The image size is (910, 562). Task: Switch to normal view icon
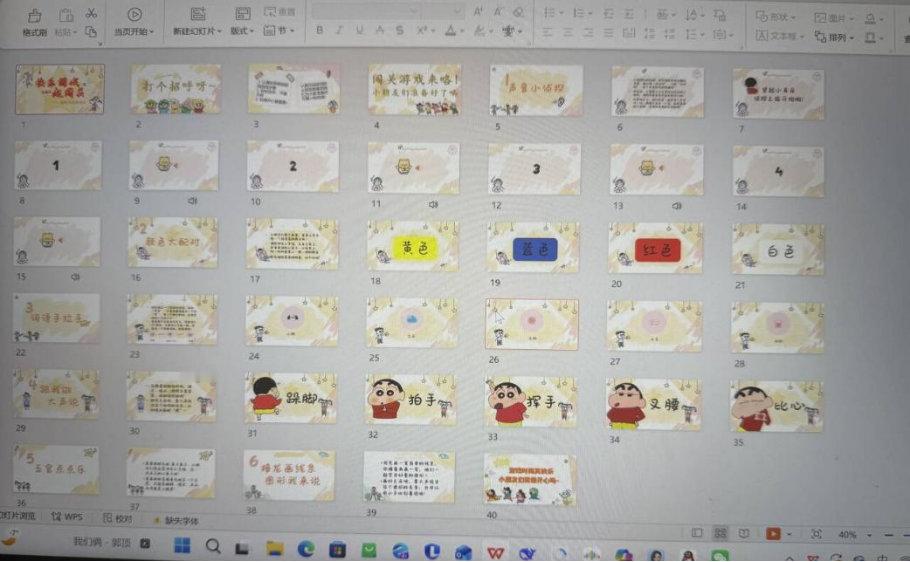click(x=697, y=532)
